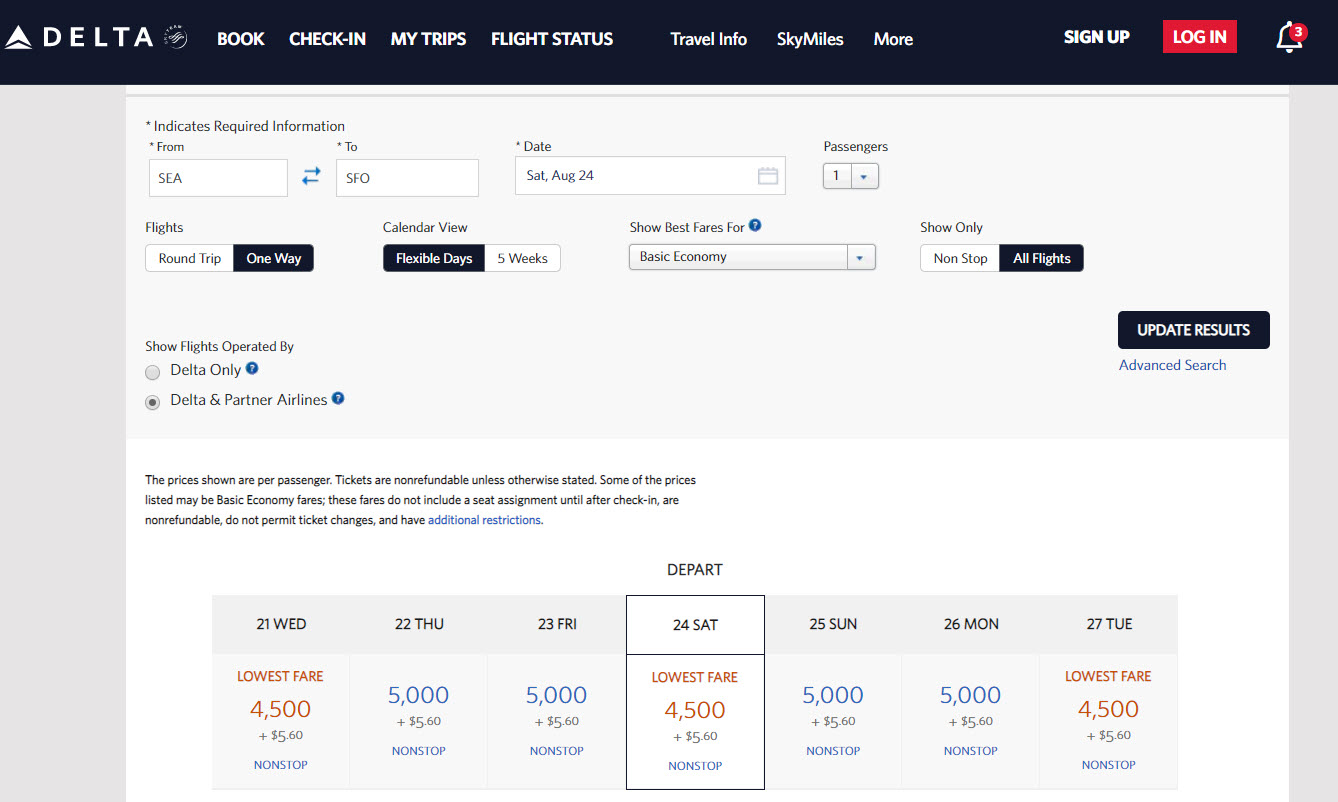Show help for Delta Only option
This screenshot has height=802, width=1338.
(252, 368)
